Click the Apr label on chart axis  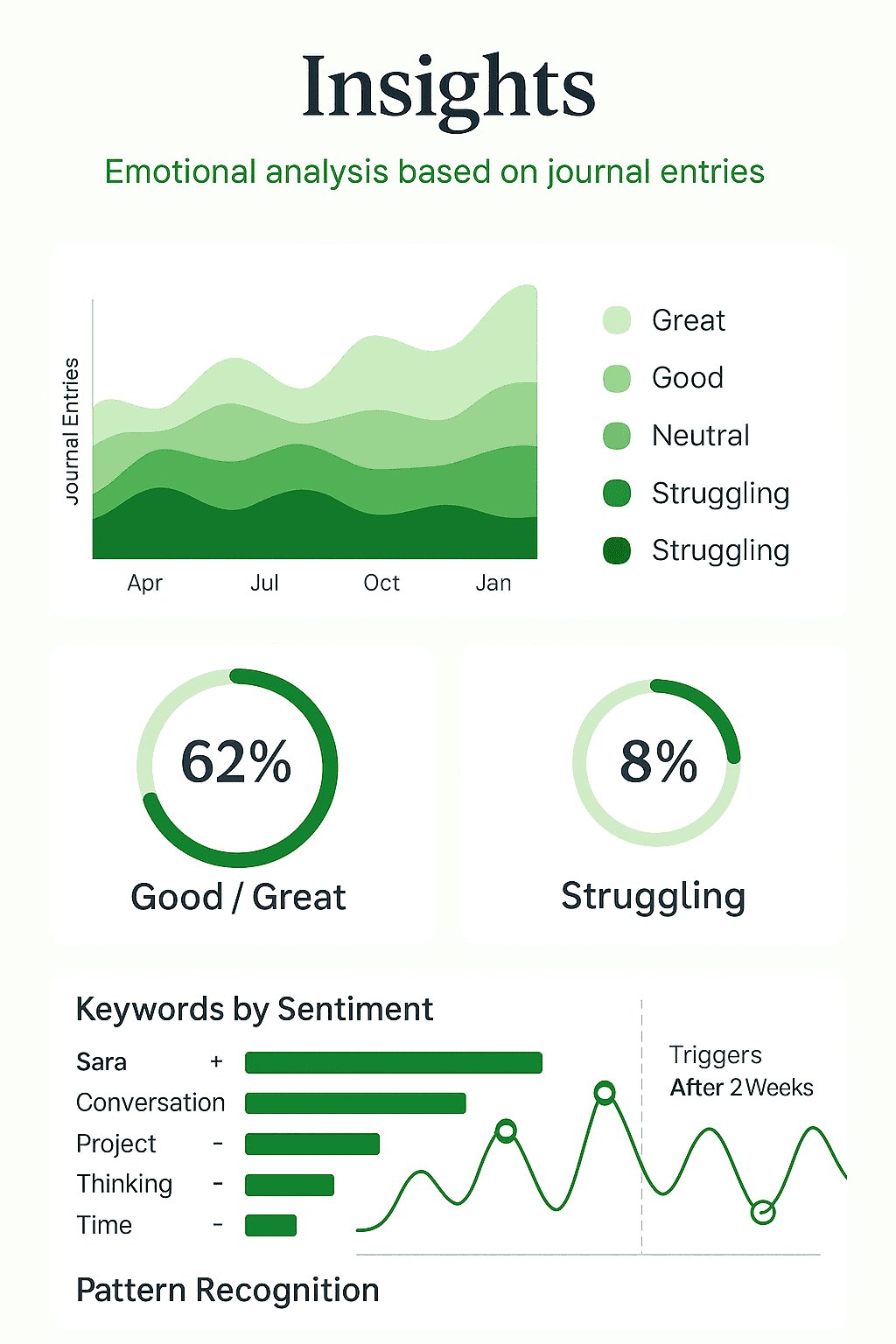tap(145, 583)
